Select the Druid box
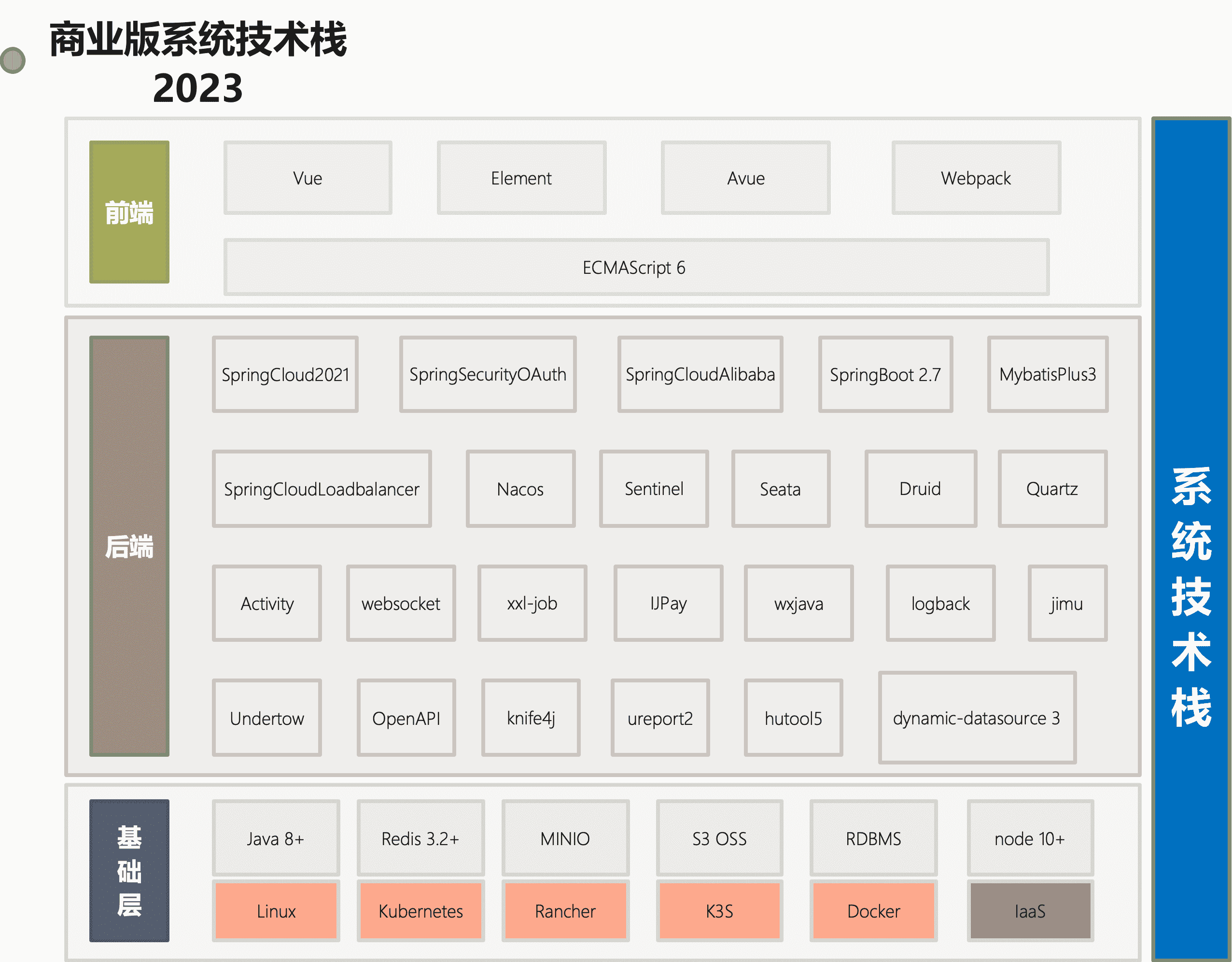 click(x=921, y=489)
